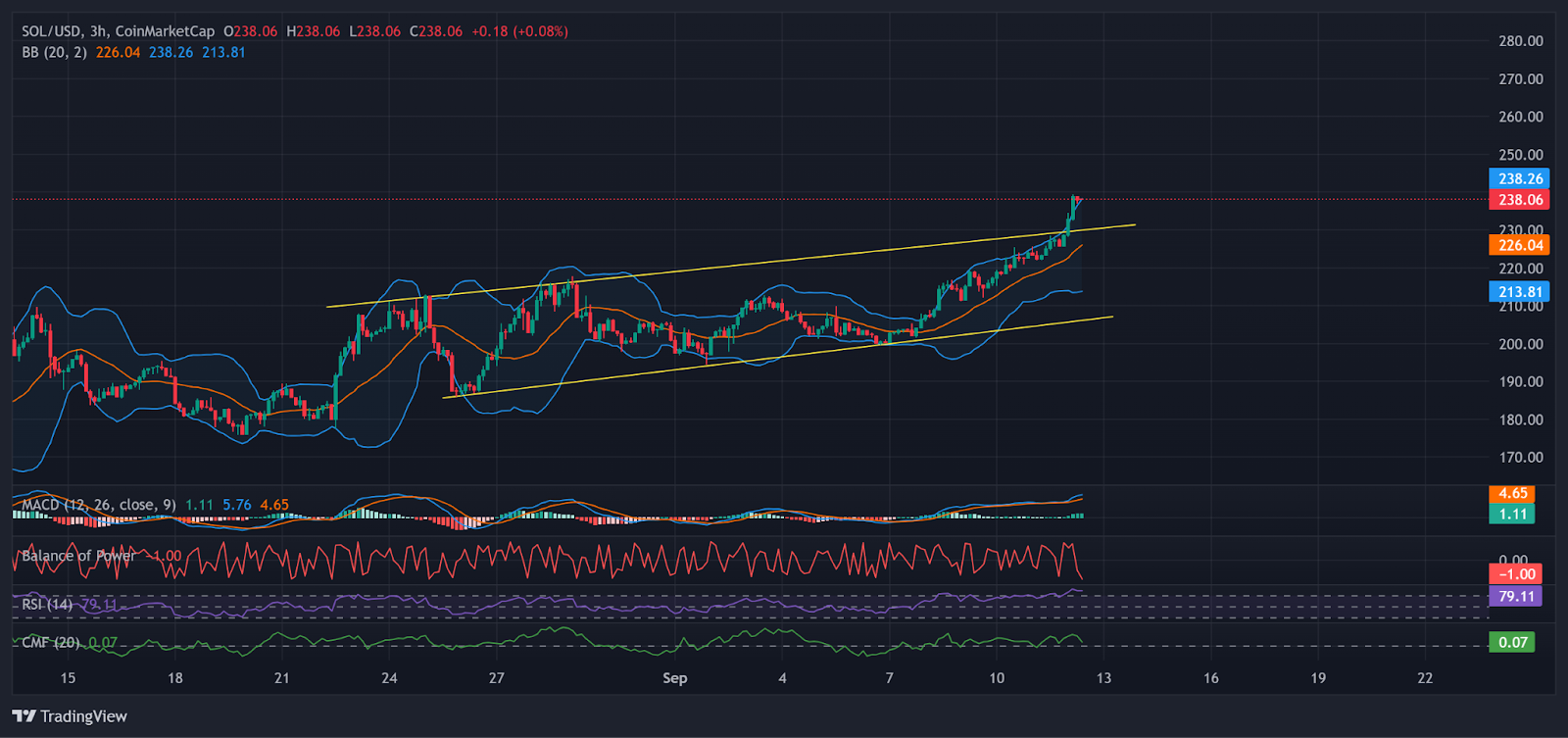Click the orange 226.04 basis price tag
The width and height of the screenshot is (1568, 738).
click(1519, 245)
